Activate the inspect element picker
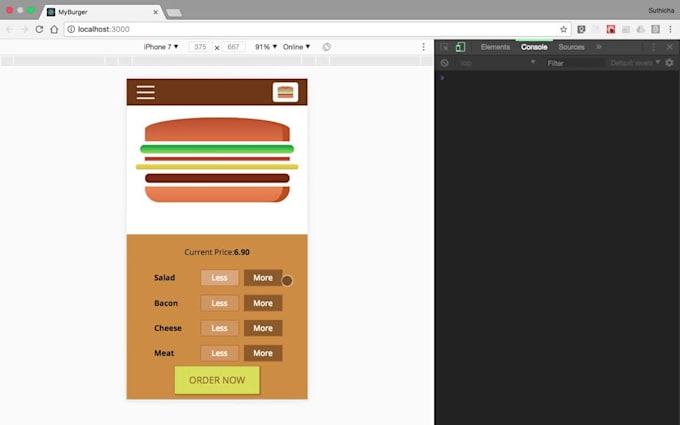The width and height of the screenshot is (680, 425). (445, 47)
